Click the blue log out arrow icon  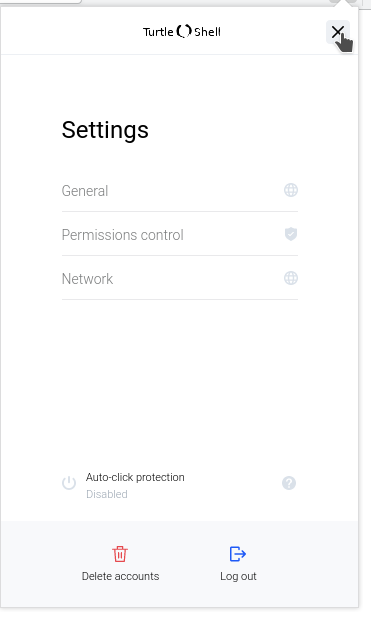(x=238, y=554)
